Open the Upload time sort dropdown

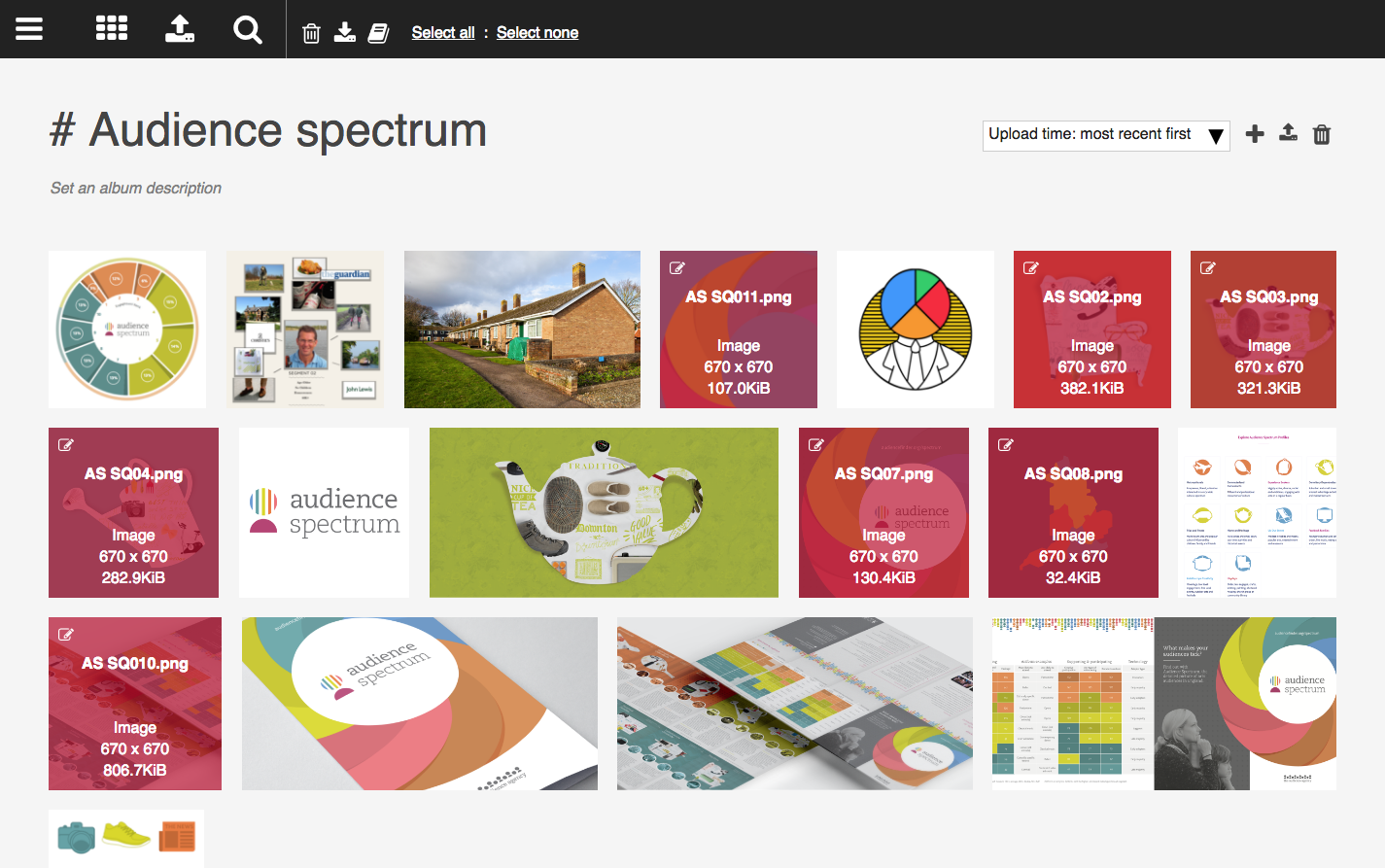(1106, 135)
